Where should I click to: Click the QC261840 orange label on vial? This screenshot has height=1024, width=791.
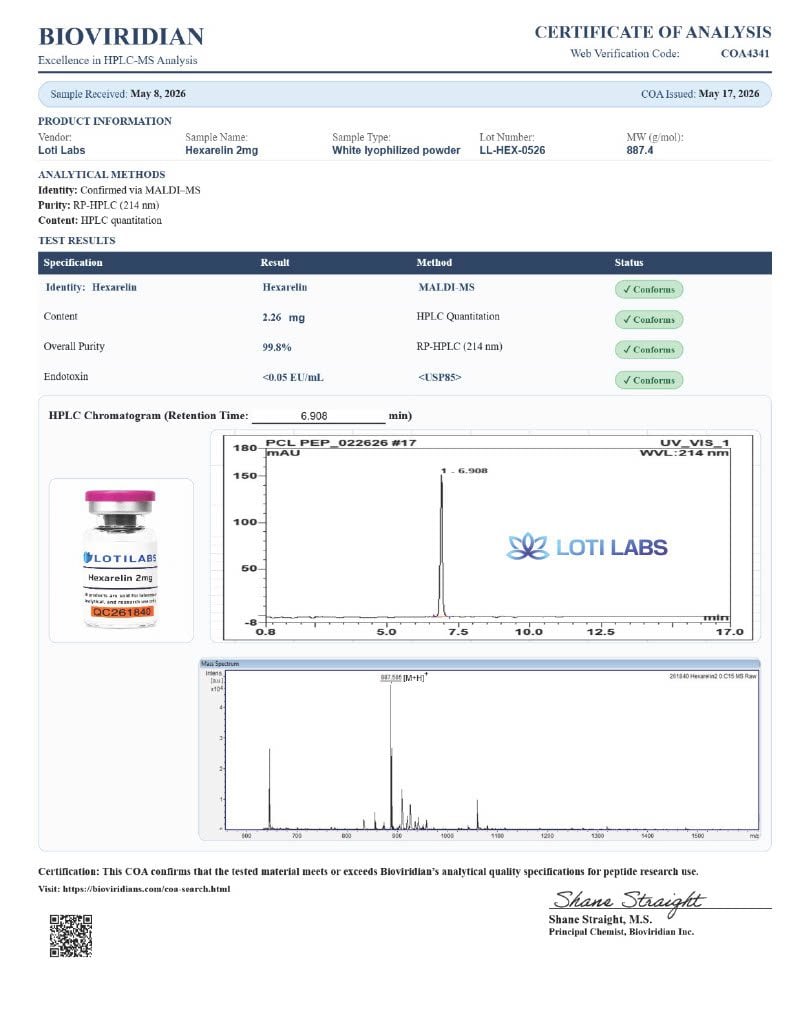(121, 612)
